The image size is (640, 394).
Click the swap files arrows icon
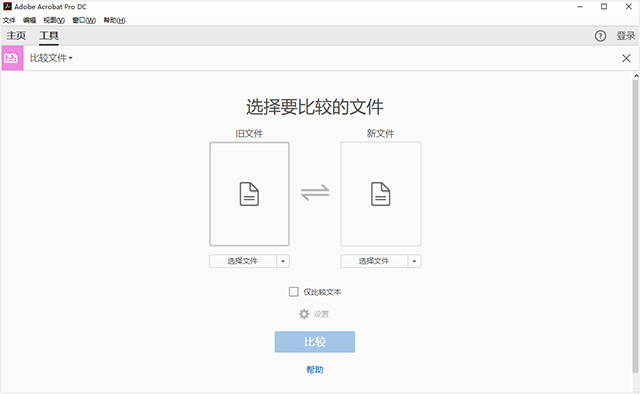click(x=315, y=192)
